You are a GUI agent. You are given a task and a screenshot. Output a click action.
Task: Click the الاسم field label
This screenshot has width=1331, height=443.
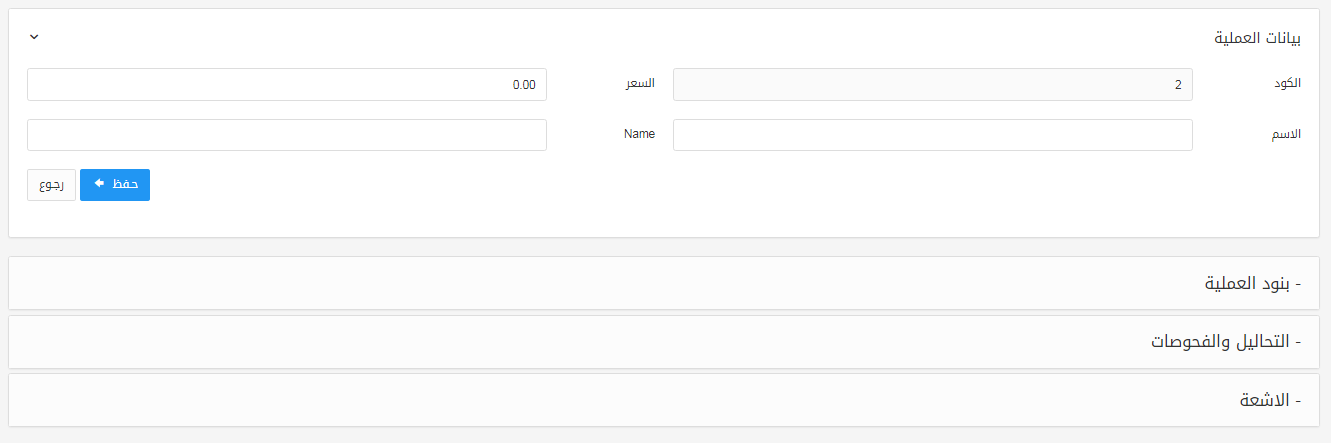(1285, 134)
